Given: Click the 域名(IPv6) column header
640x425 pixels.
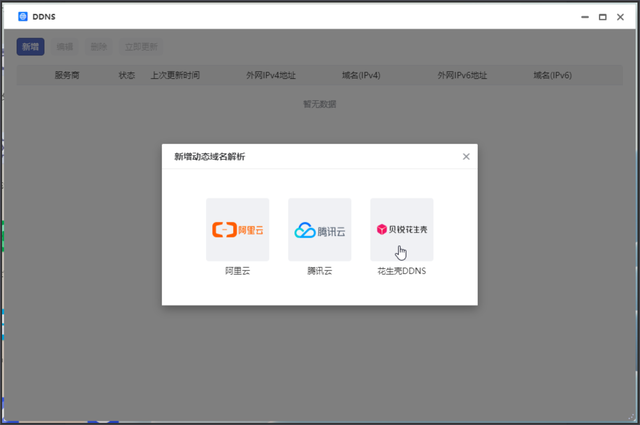Looking at the screenshot, I should 553,75.
